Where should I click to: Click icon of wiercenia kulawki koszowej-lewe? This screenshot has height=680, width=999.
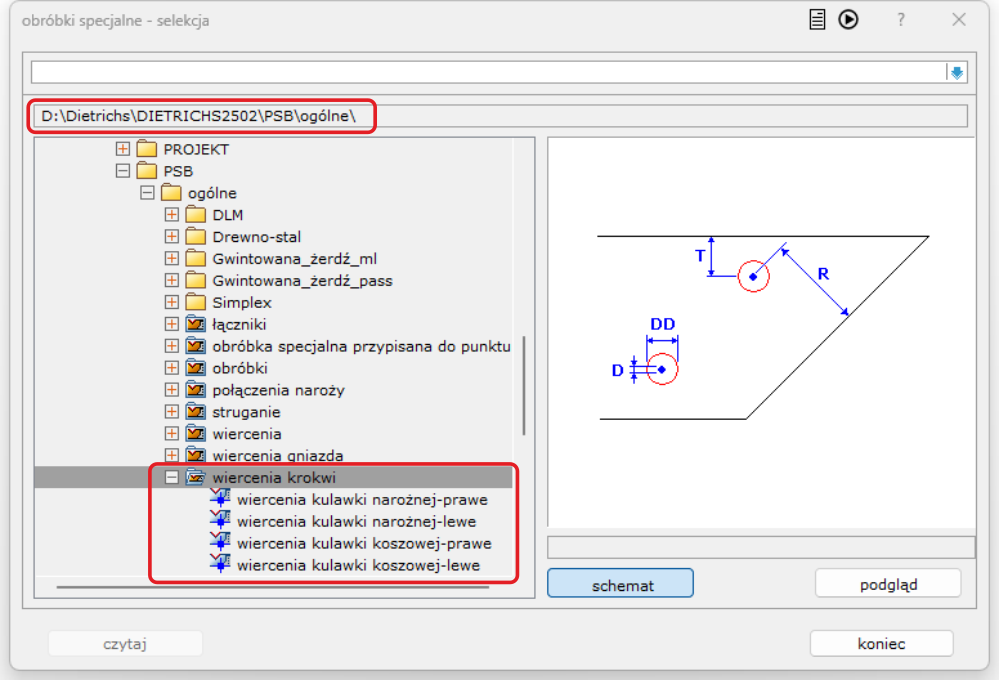click(220, 564)
